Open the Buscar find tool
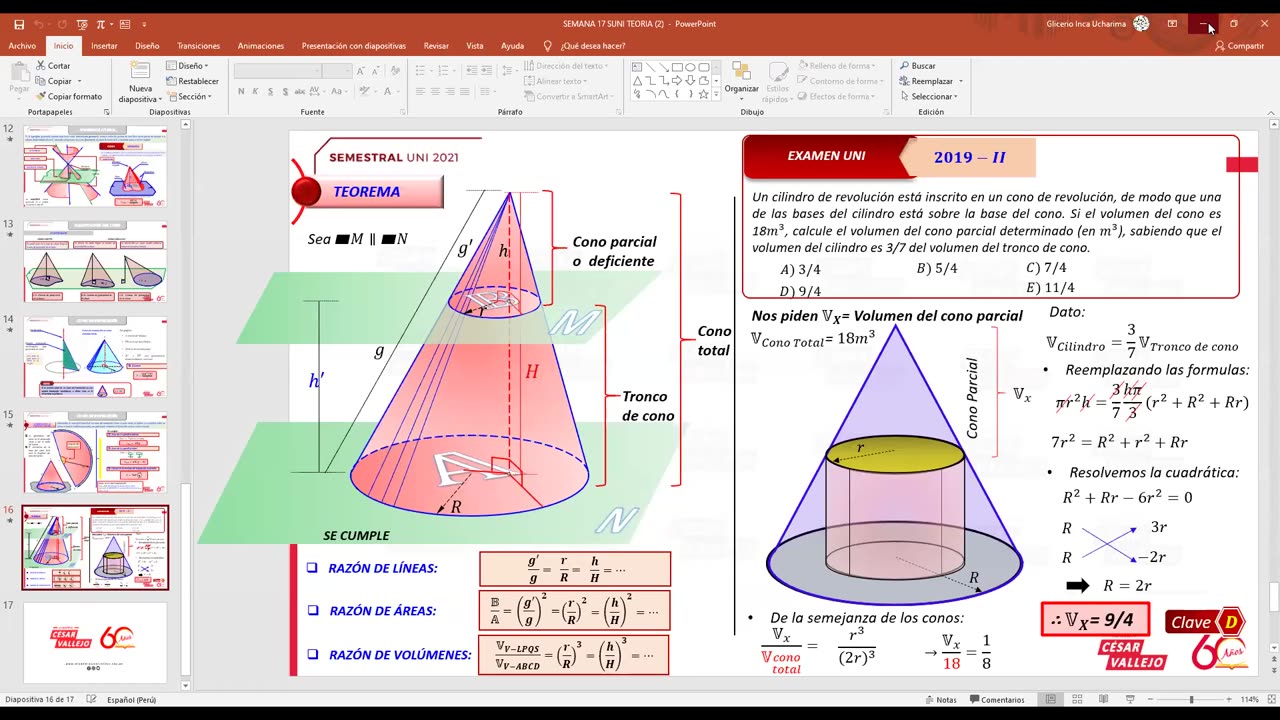Screen dimensions: 1280x720 (x=917, y=66)
